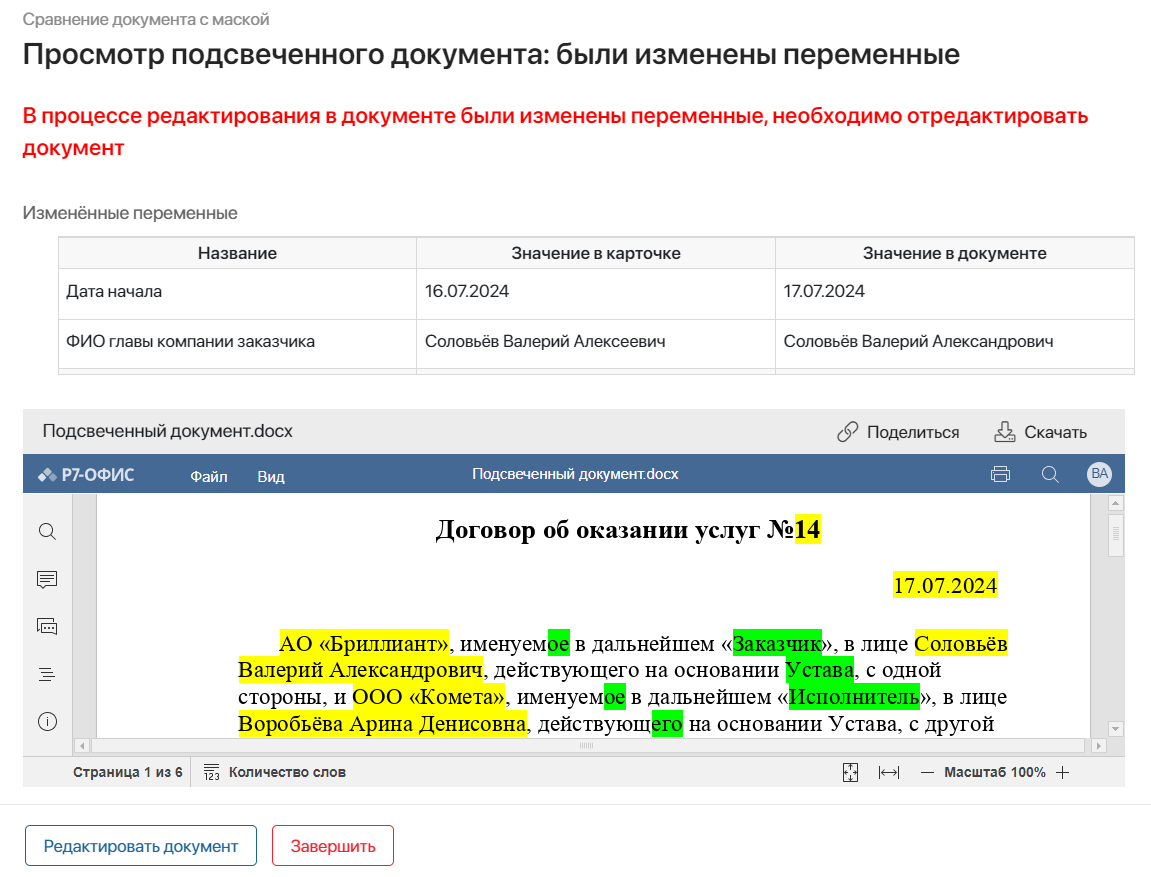The height and width of the screenshot is (877, 1151).
Task: Click the Завершить button
Action: pyautogui.click(x=333, y=845)
